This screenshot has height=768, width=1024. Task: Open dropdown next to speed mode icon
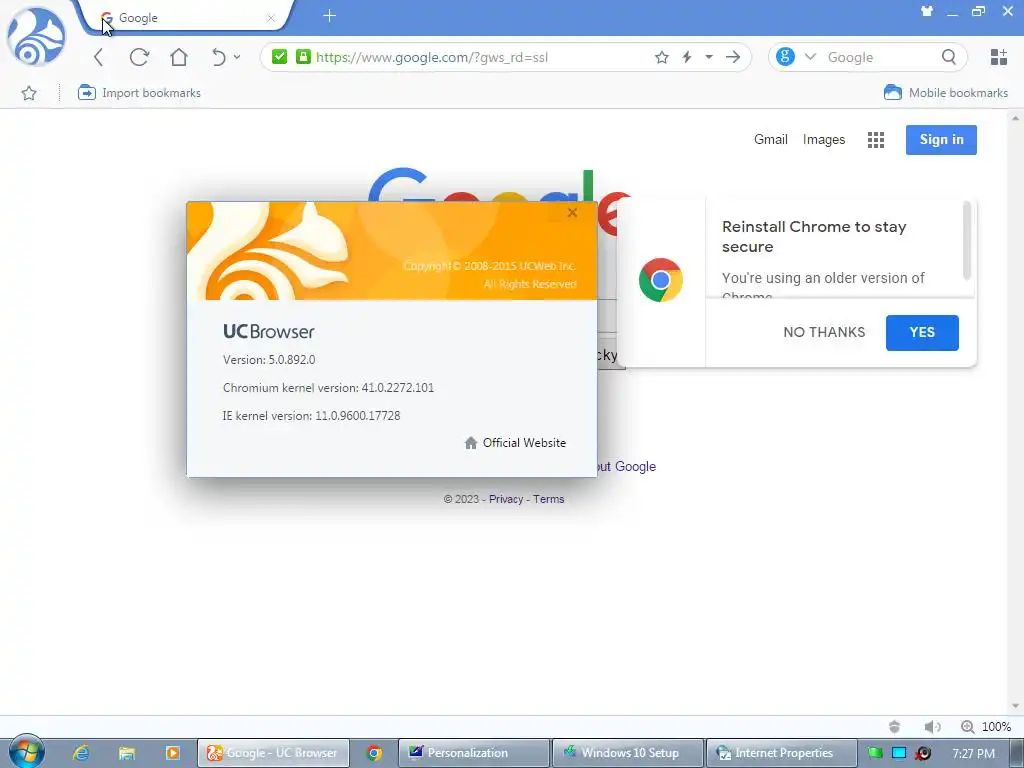pos(709,57)
